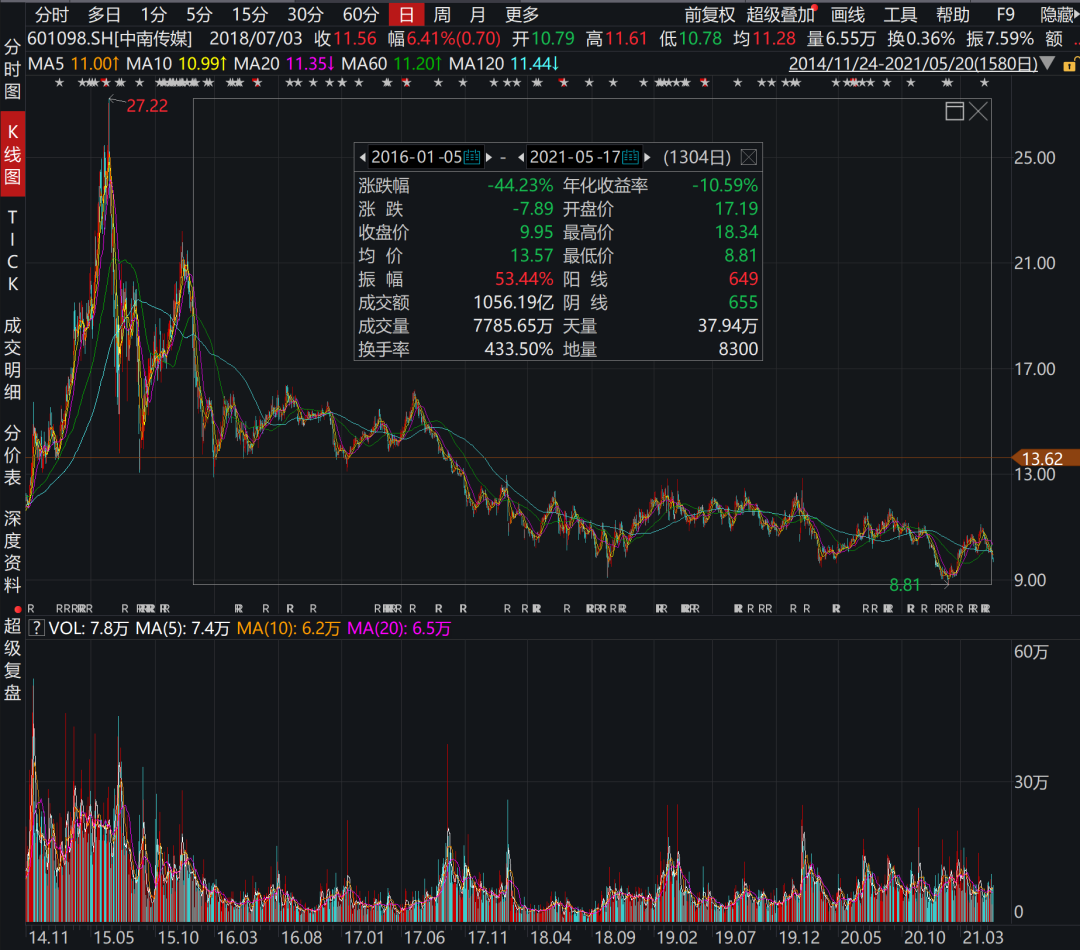Select the 画线 drawing tool
The width and height of the screenshot is (1080, 950).
click(x=848, y=15)
